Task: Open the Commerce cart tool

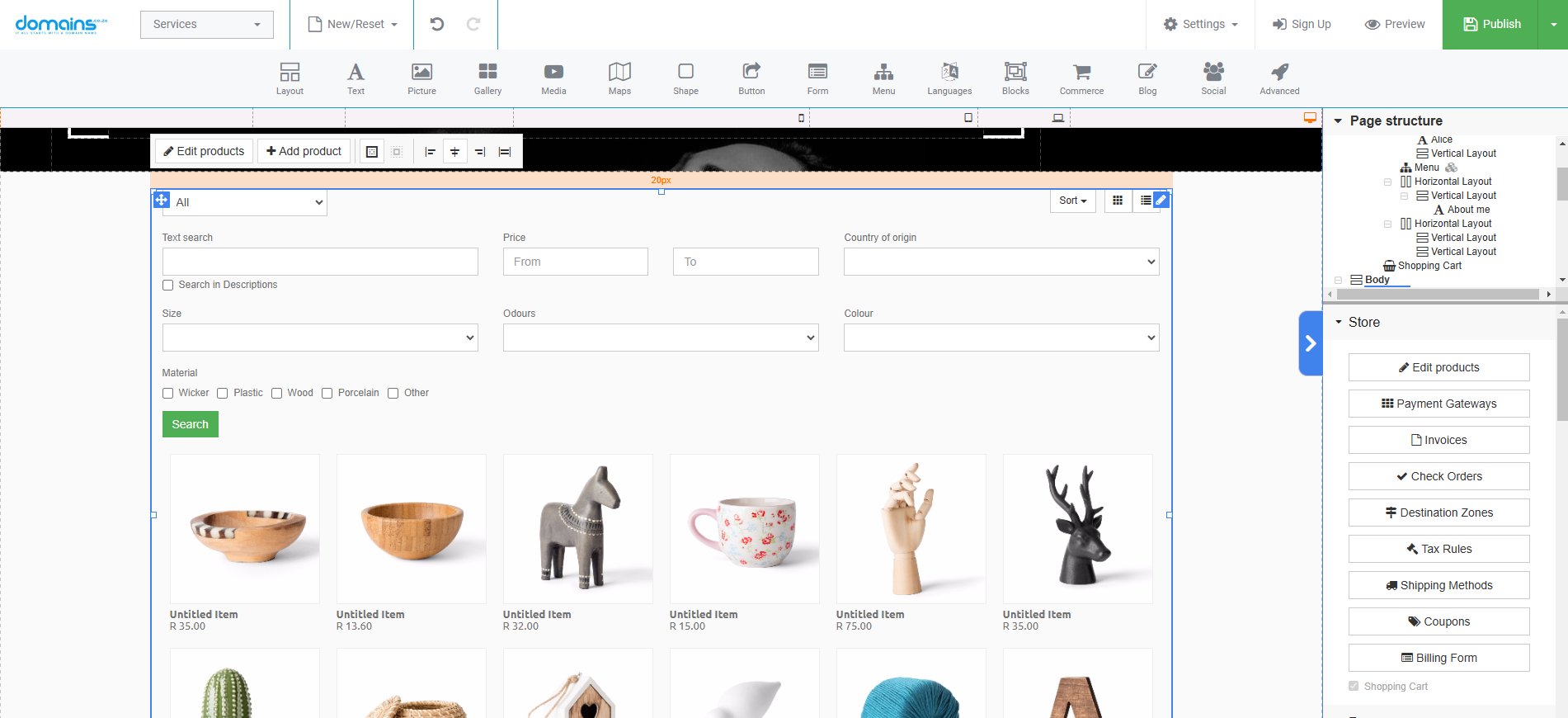Action: pyautogui.click(x=1081, y=78)
